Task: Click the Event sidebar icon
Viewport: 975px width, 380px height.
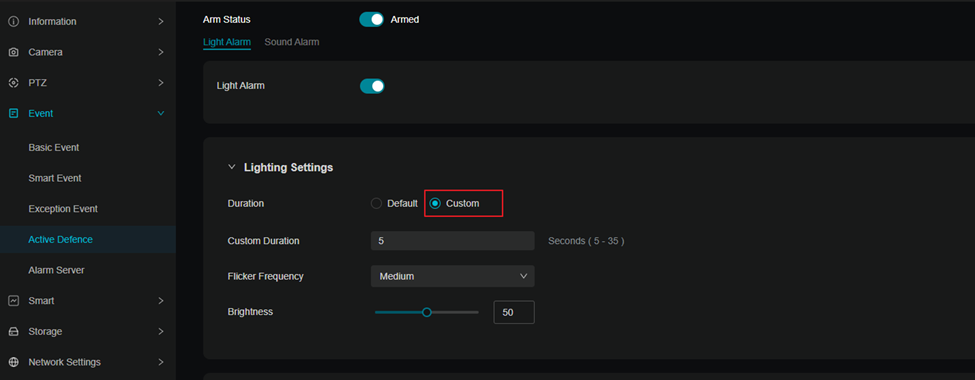Action: tap(13, 113)
